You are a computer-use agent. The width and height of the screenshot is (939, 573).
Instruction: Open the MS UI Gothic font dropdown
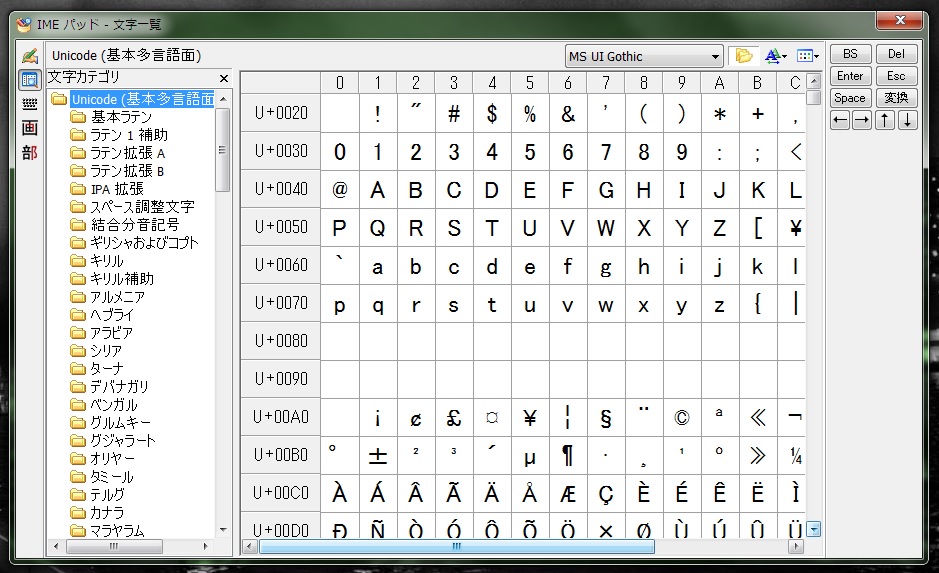[644, 56]
